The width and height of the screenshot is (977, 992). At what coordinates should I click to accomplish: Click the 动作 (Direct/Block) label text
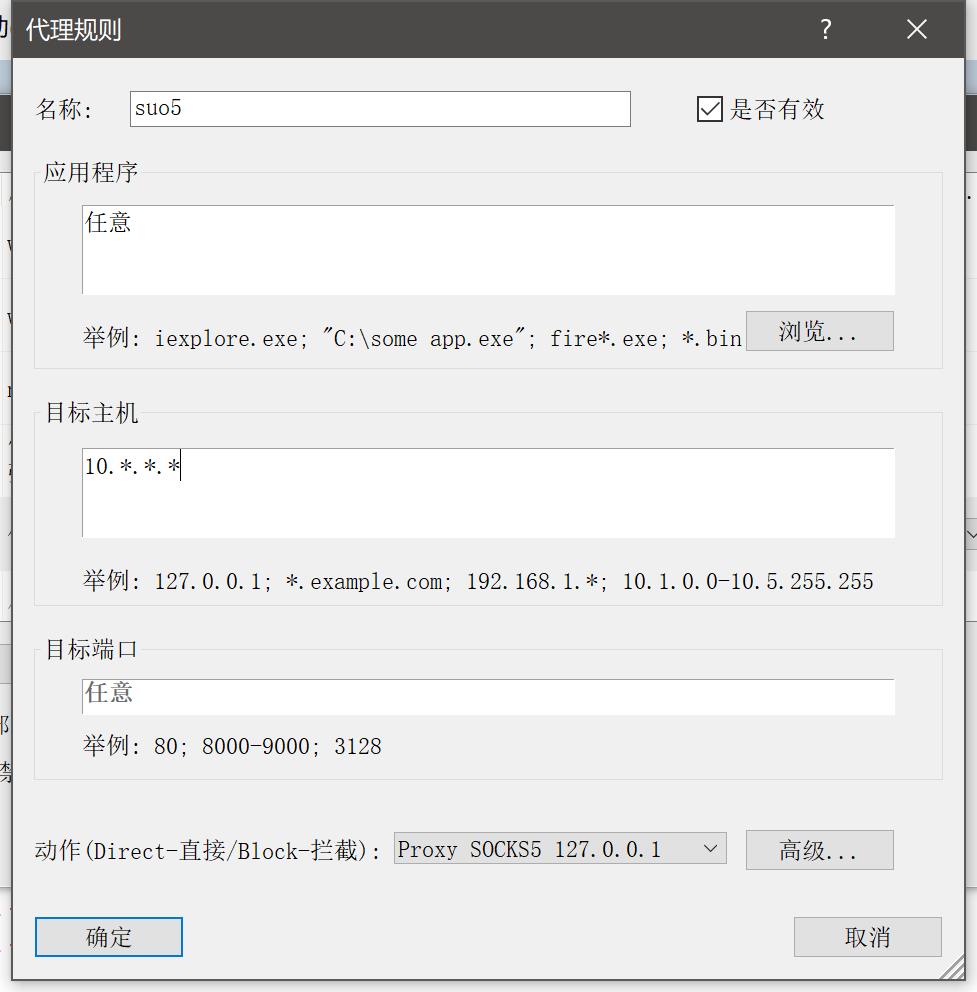pyautogui.click(x=208, y=851)
